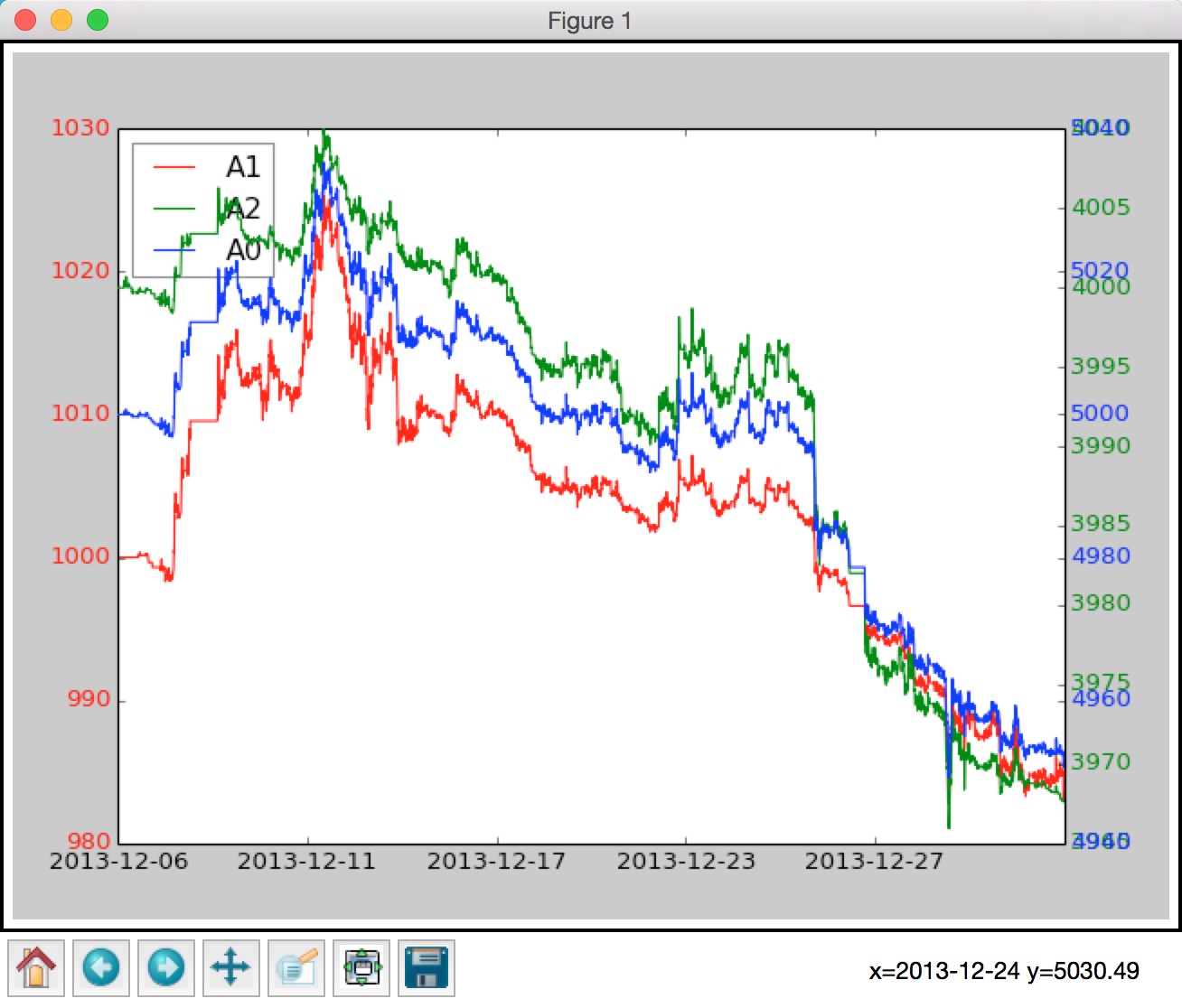This screenshot has width=1182, height=1008.
Task: Click the 2013-12-17 date tick label
Action: 496,862
